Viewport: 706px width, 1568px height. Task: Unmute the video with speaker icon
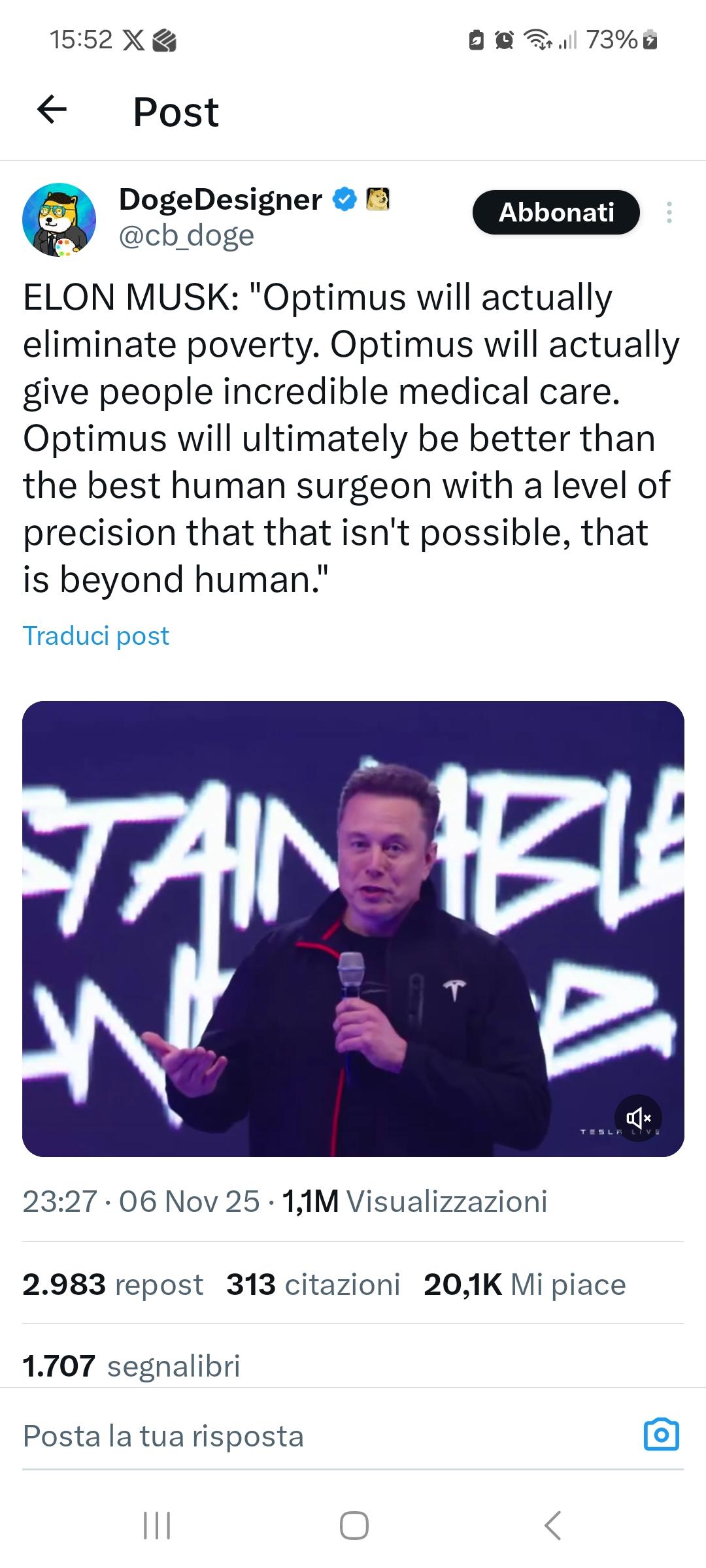tap(638, 1118)
